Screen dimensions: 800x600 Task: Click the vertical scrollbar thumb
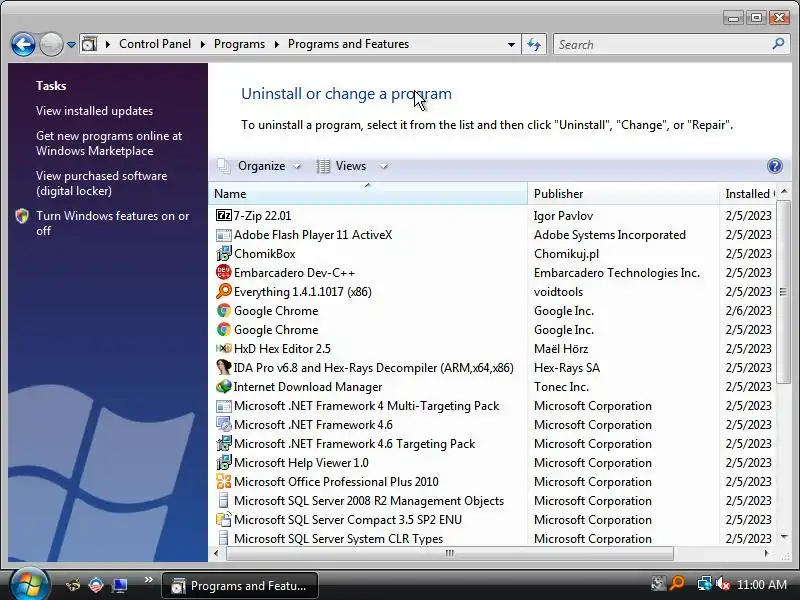pos(783,292)
